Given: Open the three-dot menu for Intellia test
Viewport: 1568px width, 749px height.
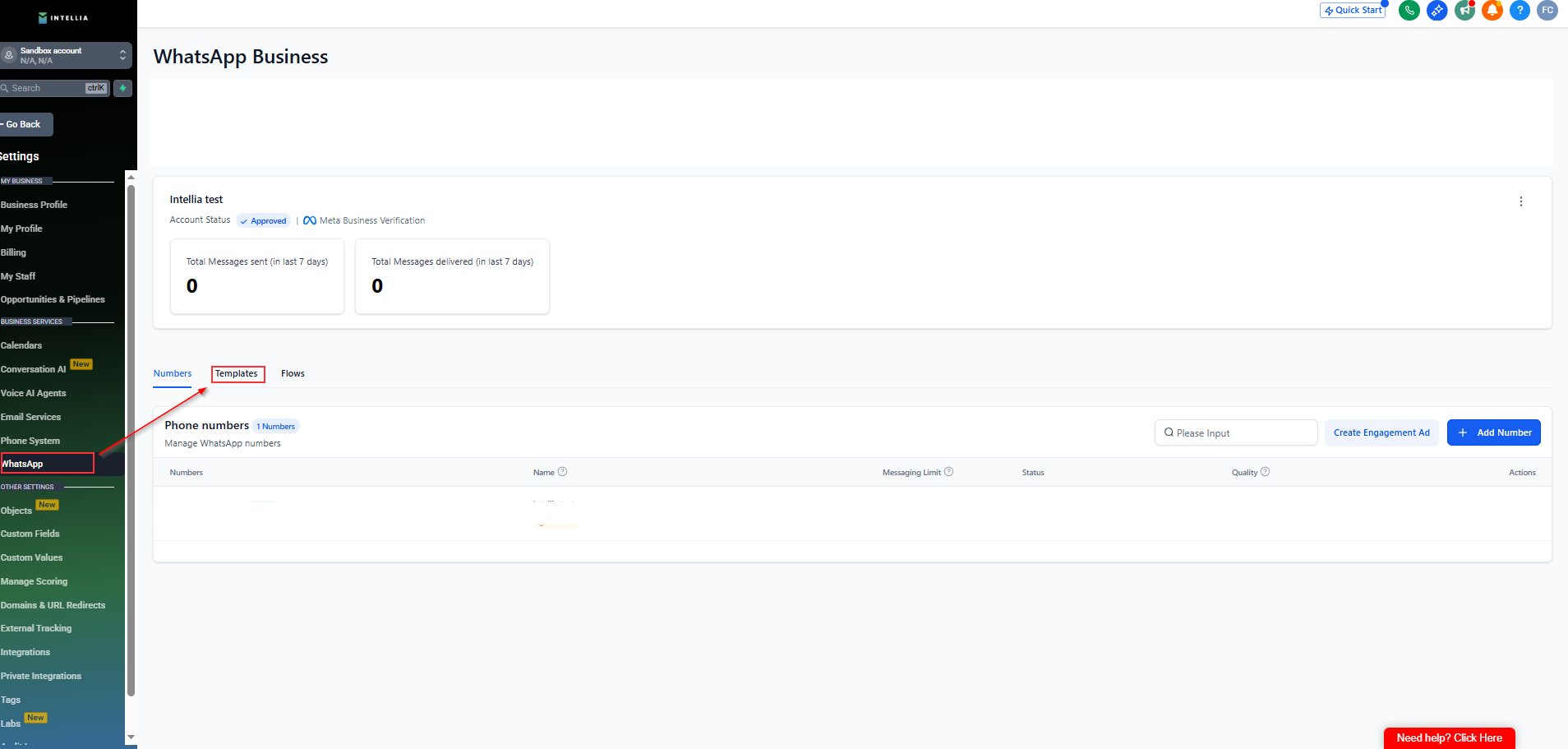Looking at the screenshot, I should (x=1521, y=201).
